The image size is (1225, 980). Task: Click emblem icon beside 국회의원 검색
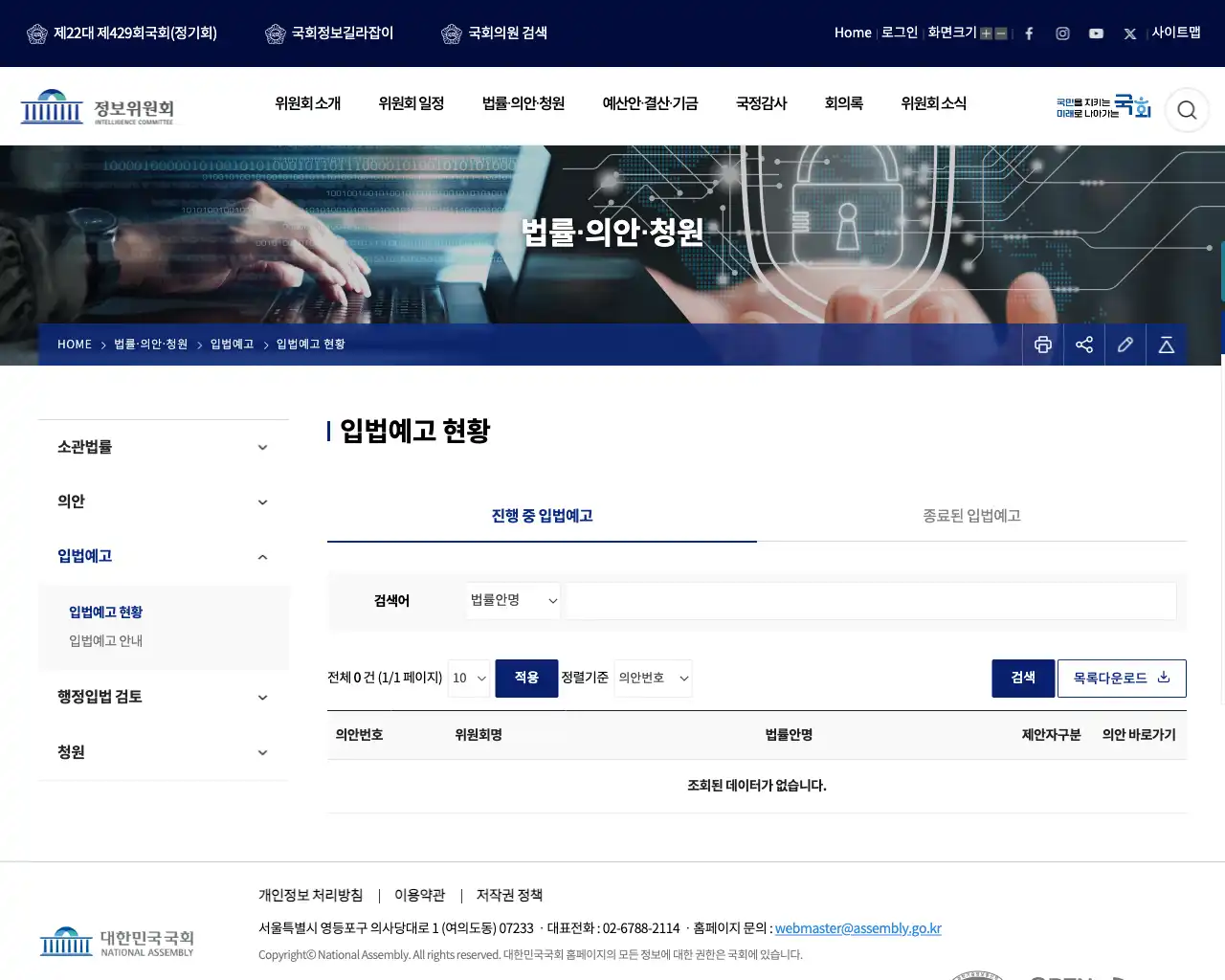(x=451, y=33)
